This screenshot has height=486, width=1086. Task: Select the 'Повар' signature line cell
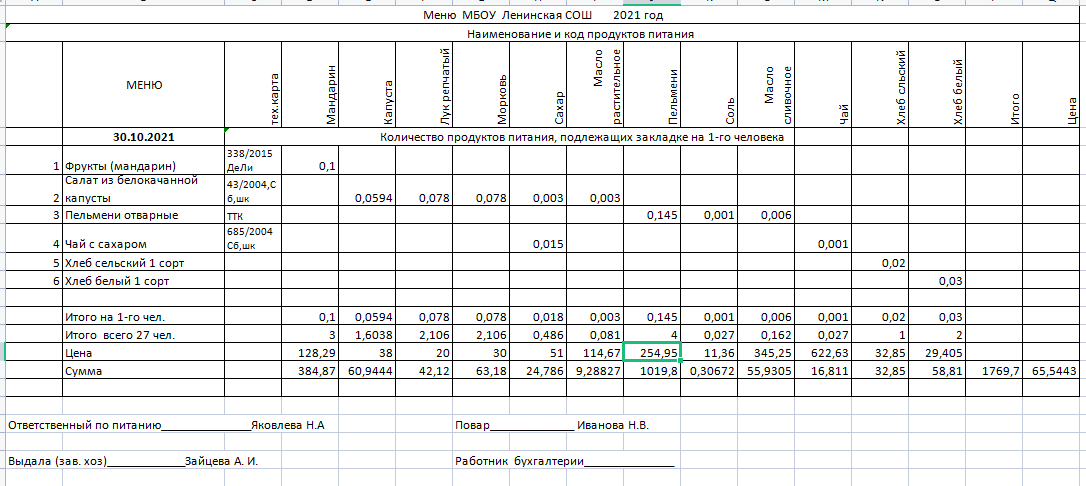[551, 425]
